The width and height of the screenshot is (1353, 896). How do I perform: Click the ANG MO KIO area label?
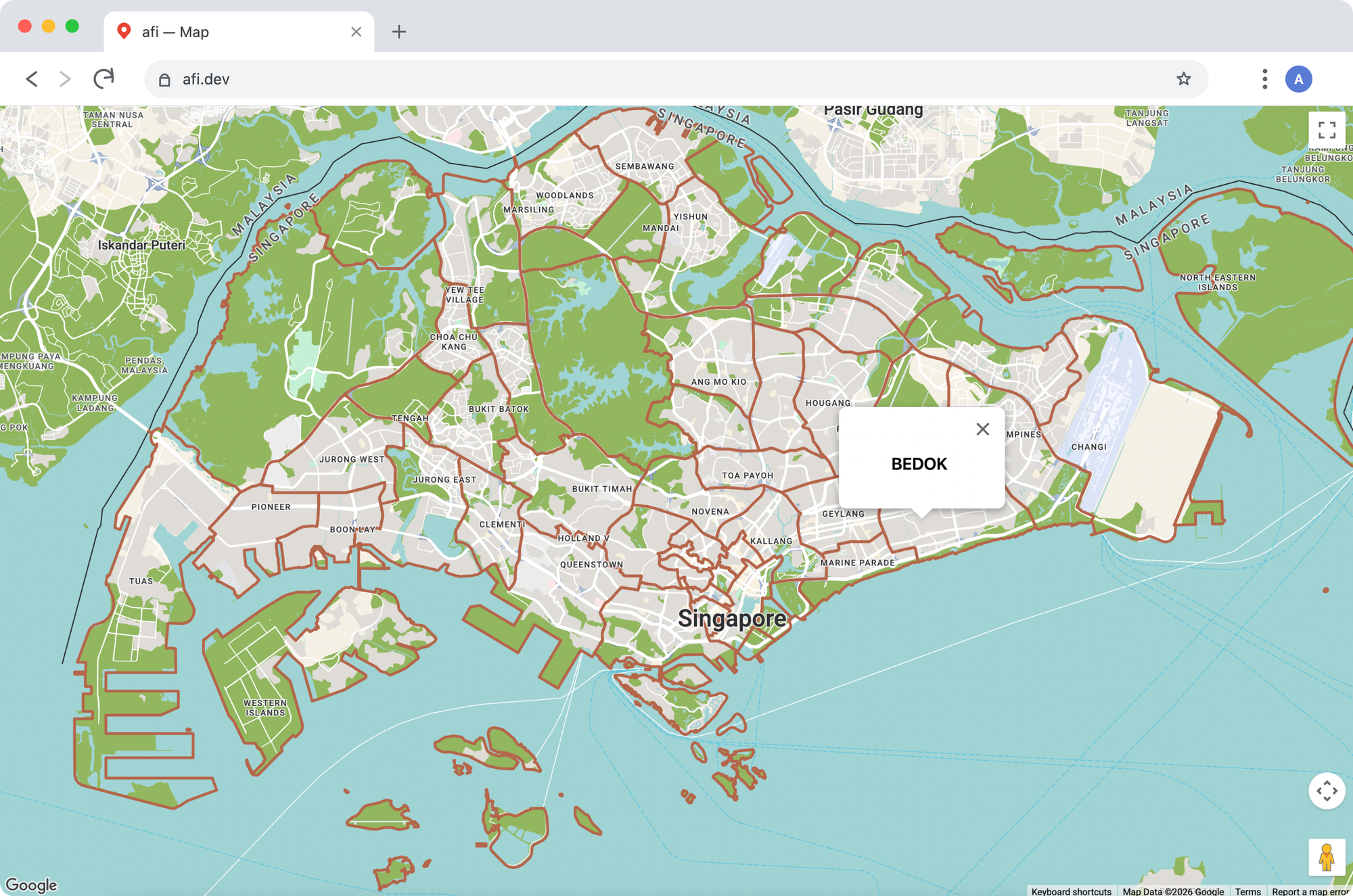coord(718,382)
